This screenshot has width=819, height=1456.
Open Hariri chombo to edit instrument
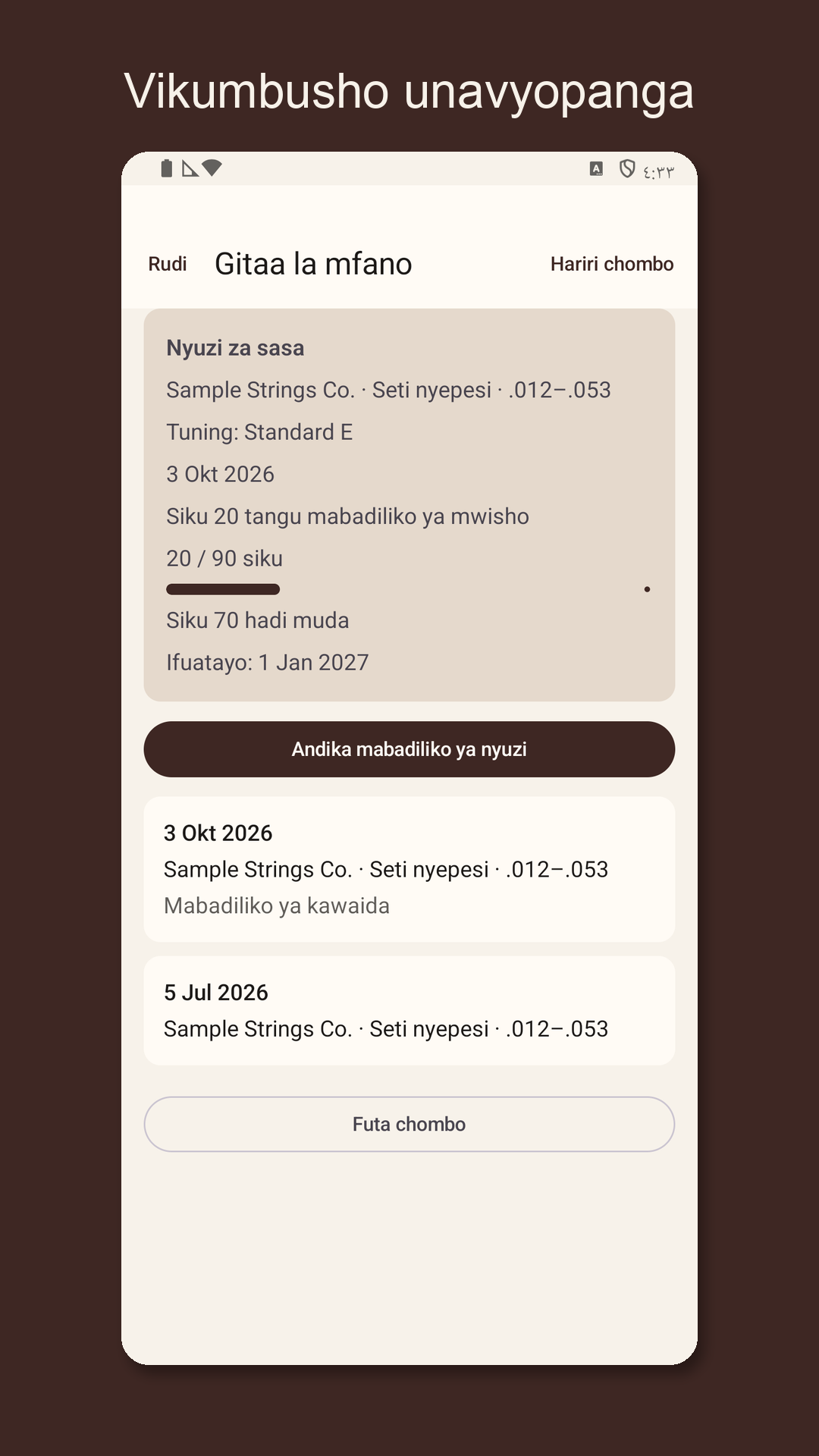[612, 264]
